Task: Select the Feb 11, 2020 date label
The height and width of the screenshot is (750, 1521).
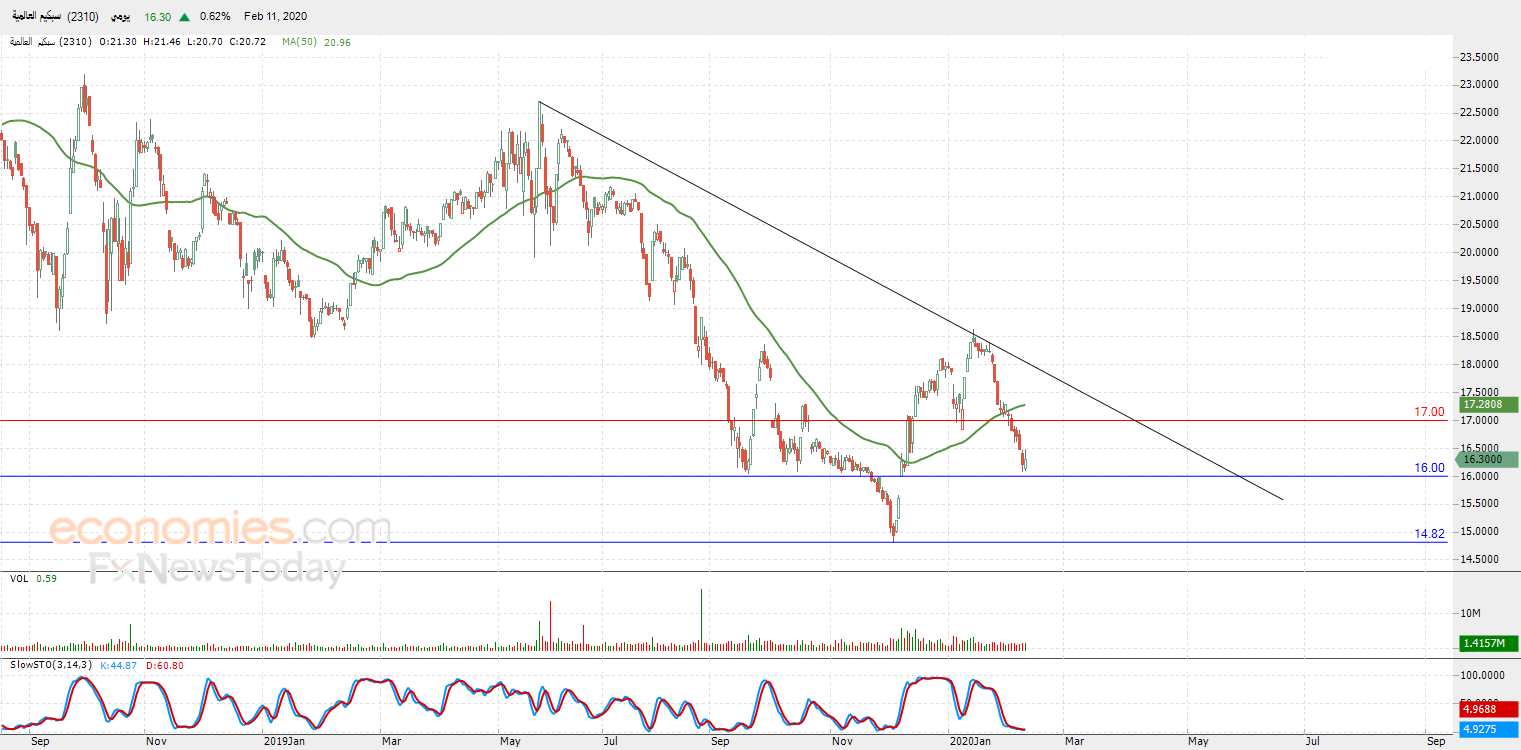Action: tap(275, 17)
